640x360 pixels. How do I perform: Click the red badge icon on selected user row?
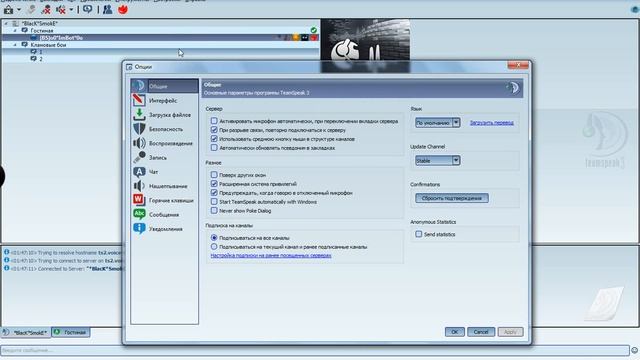(314, 38)
